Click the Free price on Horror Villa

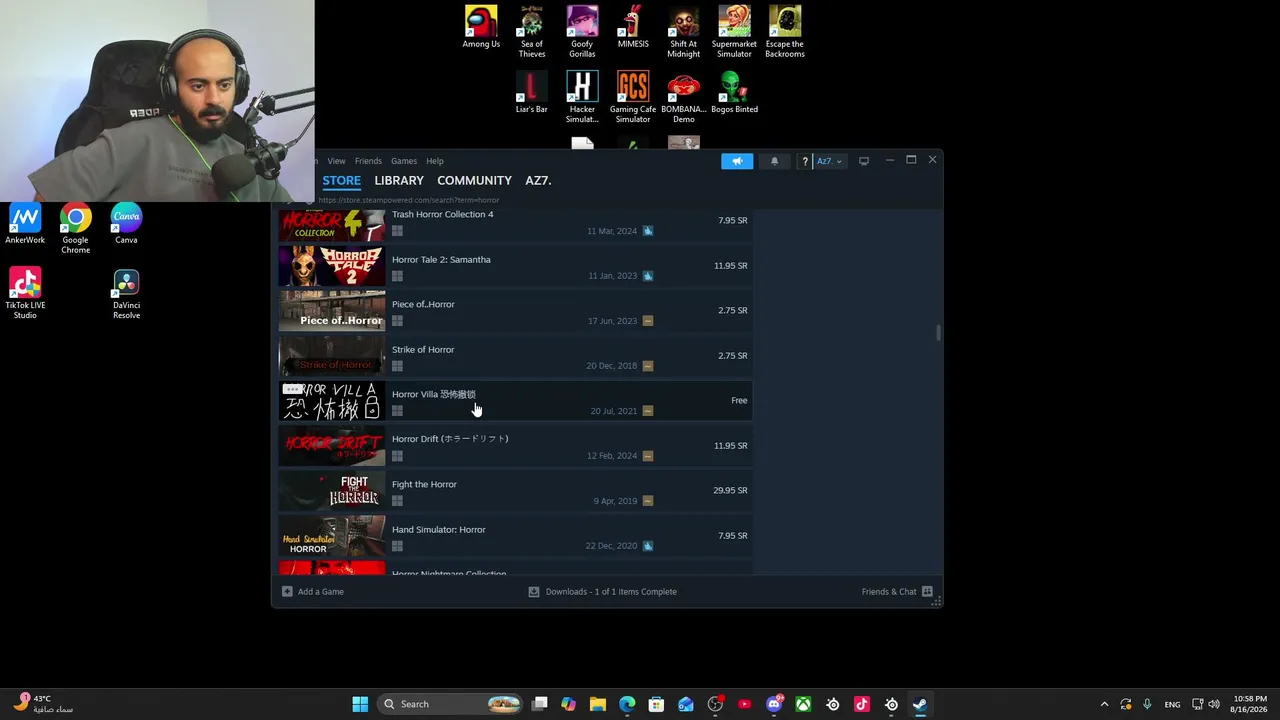pos(739,401)
